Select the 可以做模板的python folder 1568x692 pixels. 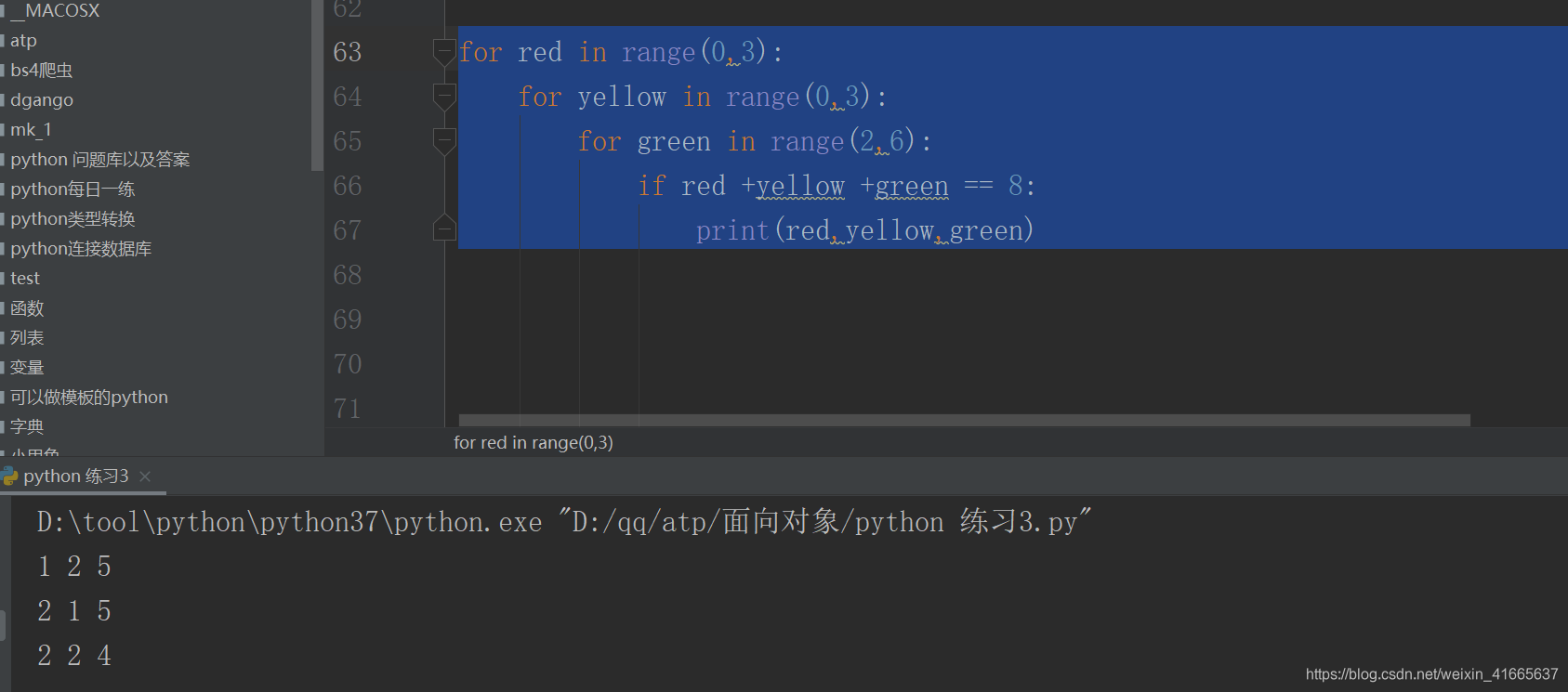click(89, 397)
